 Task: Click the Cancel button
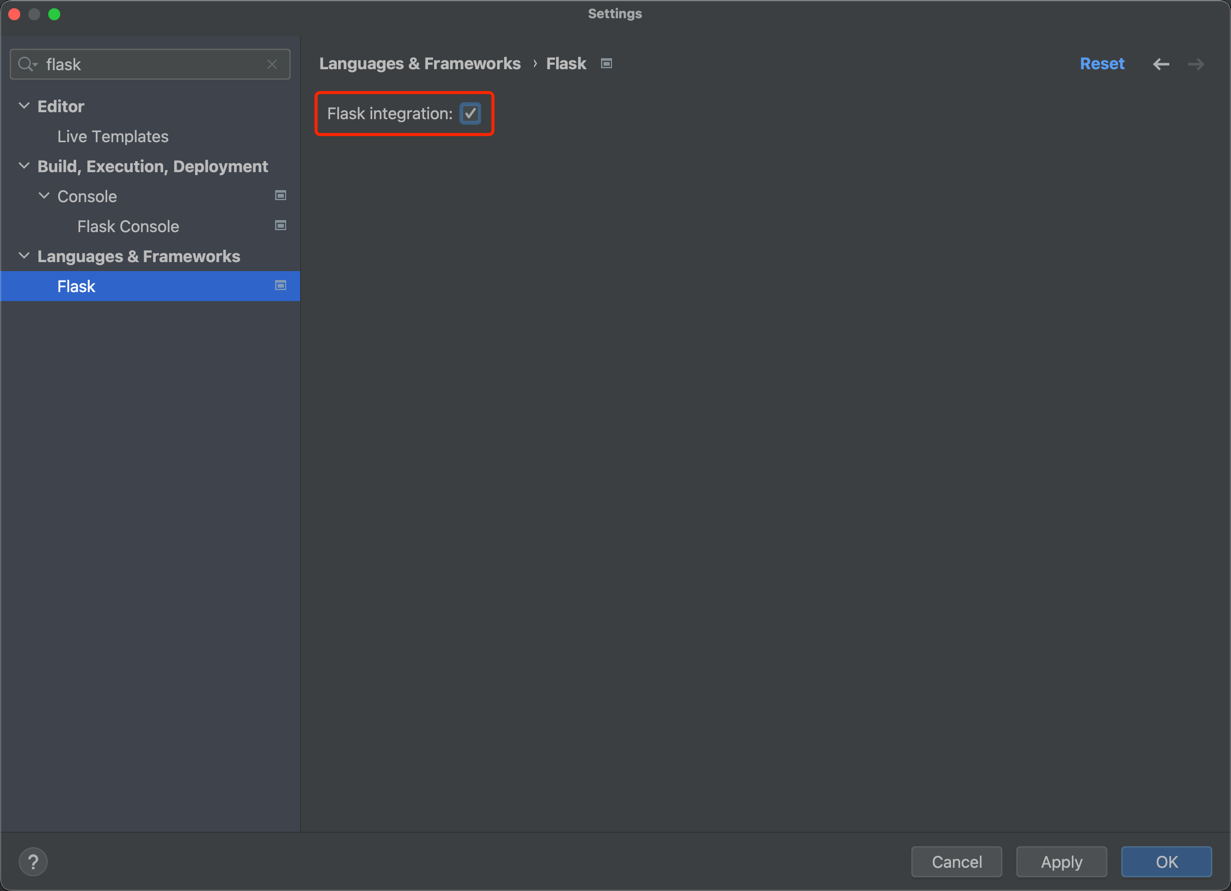[957, 862]
